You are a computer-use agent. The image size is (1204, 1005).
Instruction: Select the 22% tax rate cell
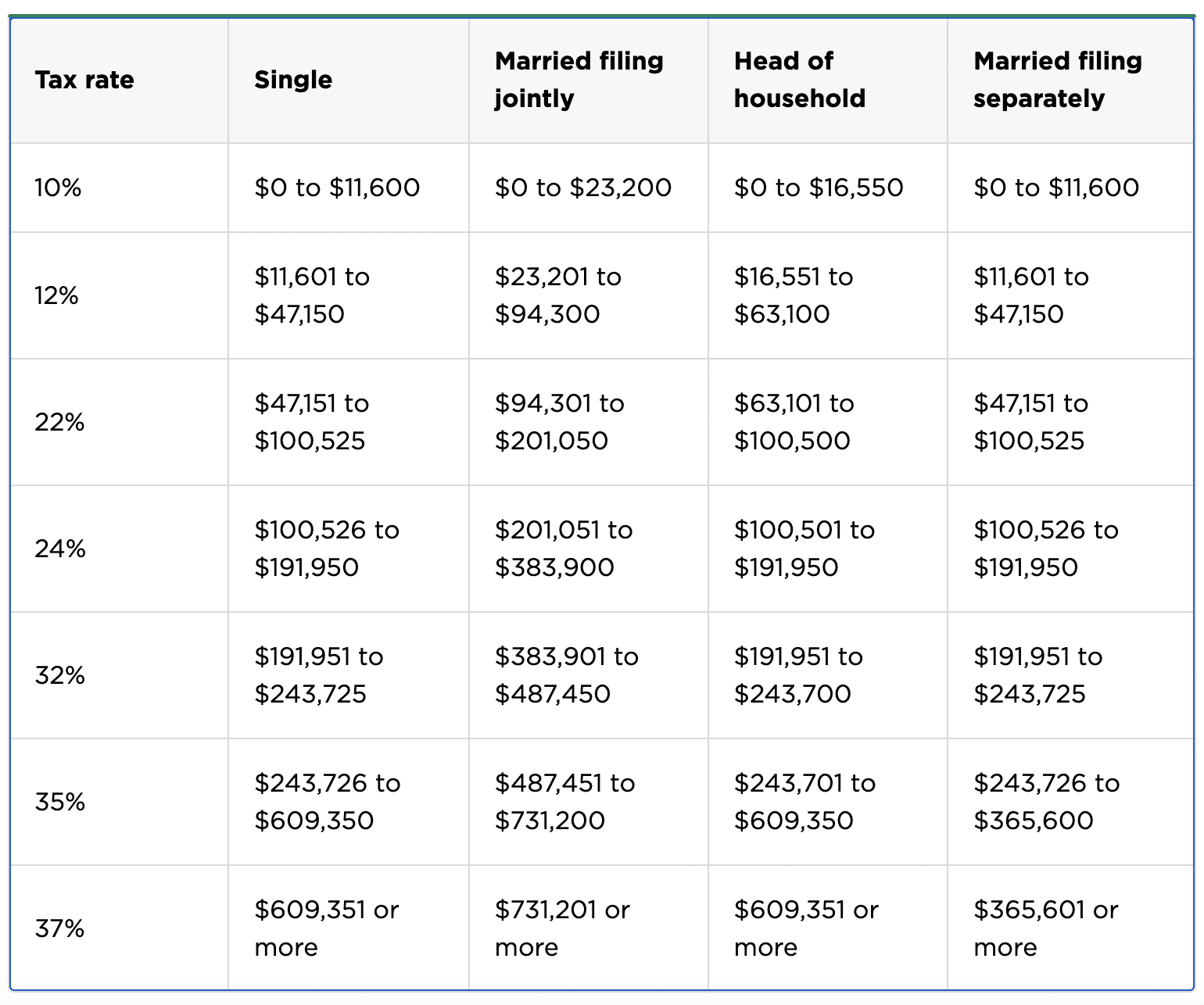(x=59, y=422)
